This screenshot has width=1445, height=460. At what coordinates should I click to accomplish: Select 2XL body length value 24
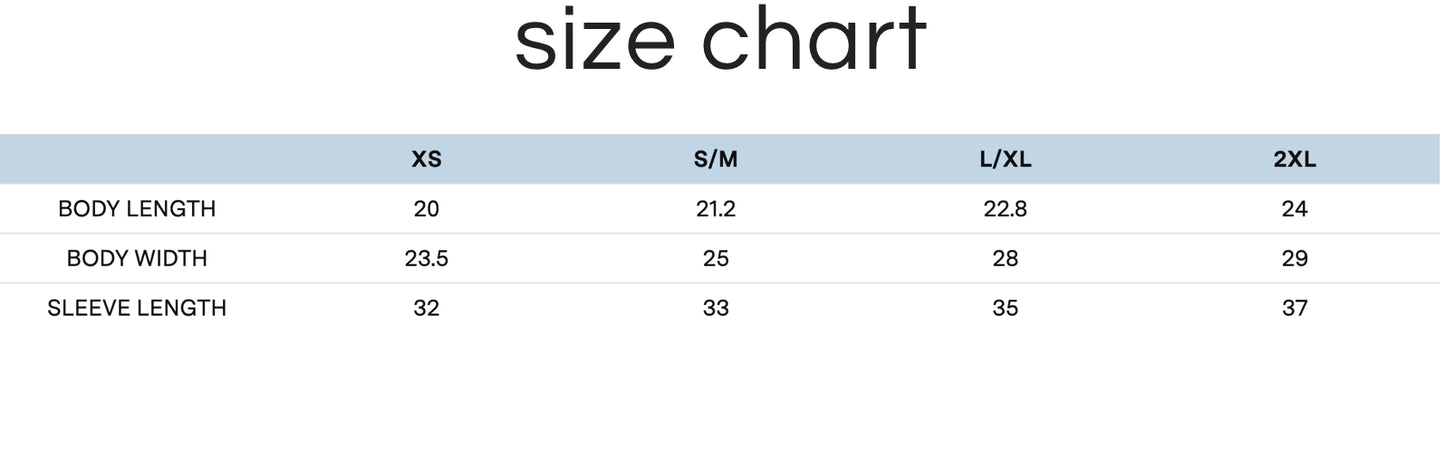pyautogui.click(x=1295, y=209)
